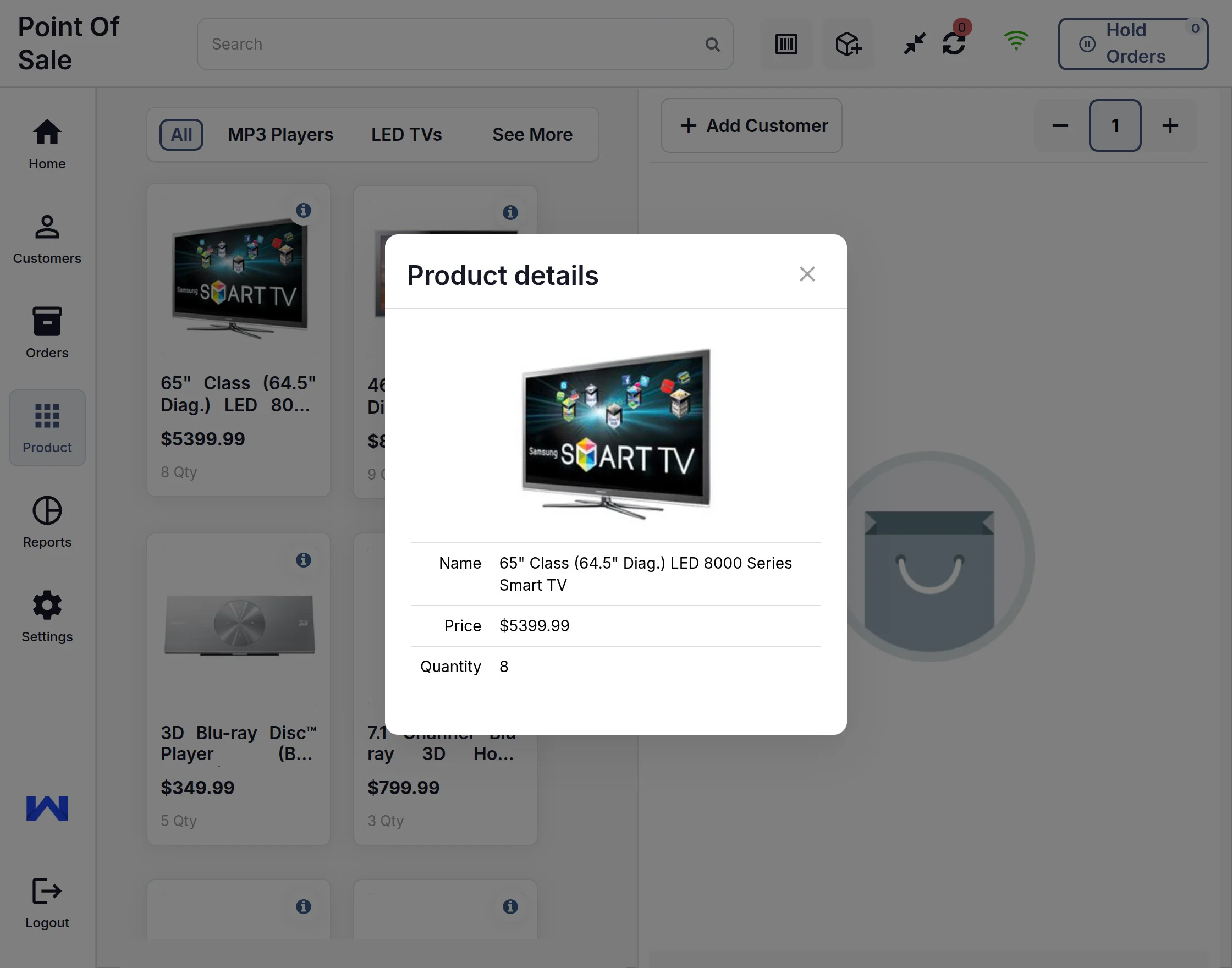The image size is (1232, 968).
Task: Open the Hold Orders list
Action: 1132,43
